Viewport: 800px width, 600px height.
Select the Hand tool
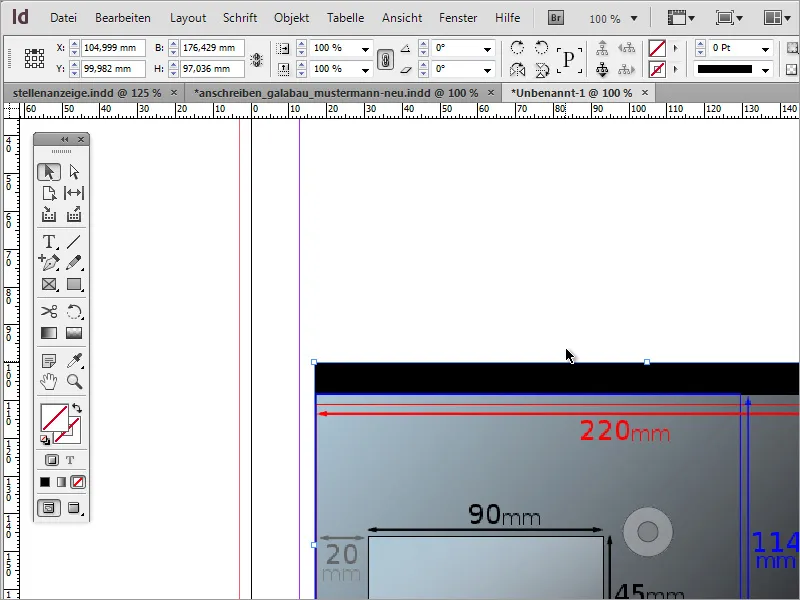click(49, 382)
